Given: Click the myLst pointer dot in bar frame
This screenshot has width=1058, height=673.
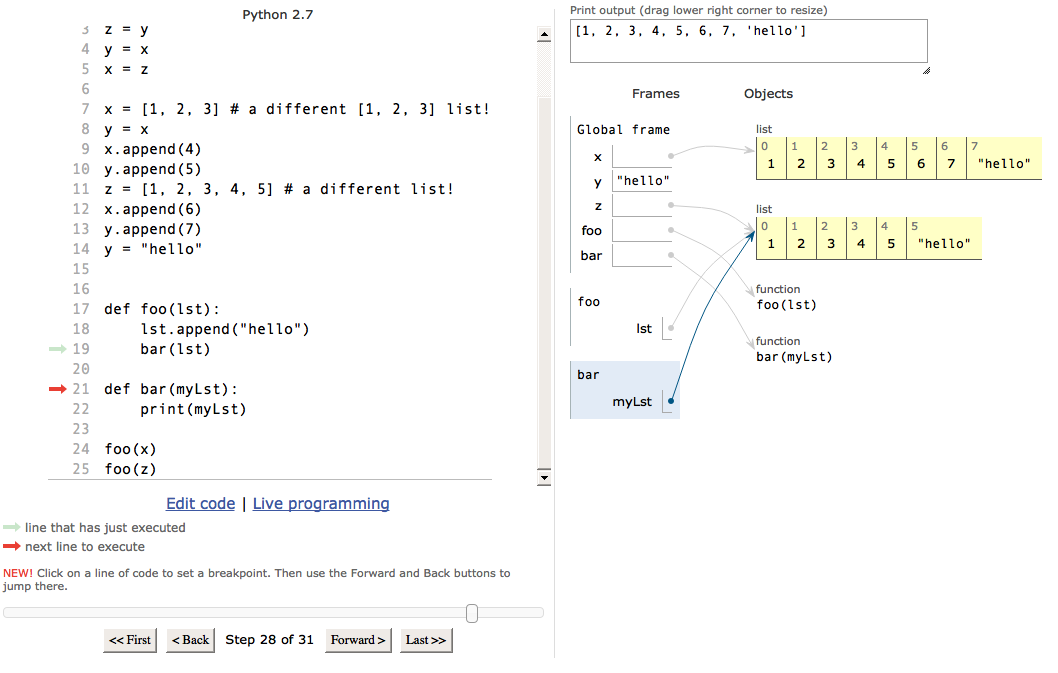Looking at the screenshot, I should pos(671,401).
